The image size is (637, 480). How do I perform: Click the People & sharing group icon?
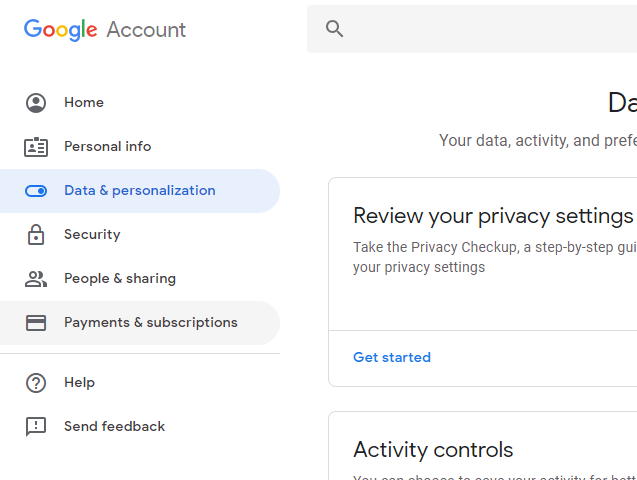36,279
